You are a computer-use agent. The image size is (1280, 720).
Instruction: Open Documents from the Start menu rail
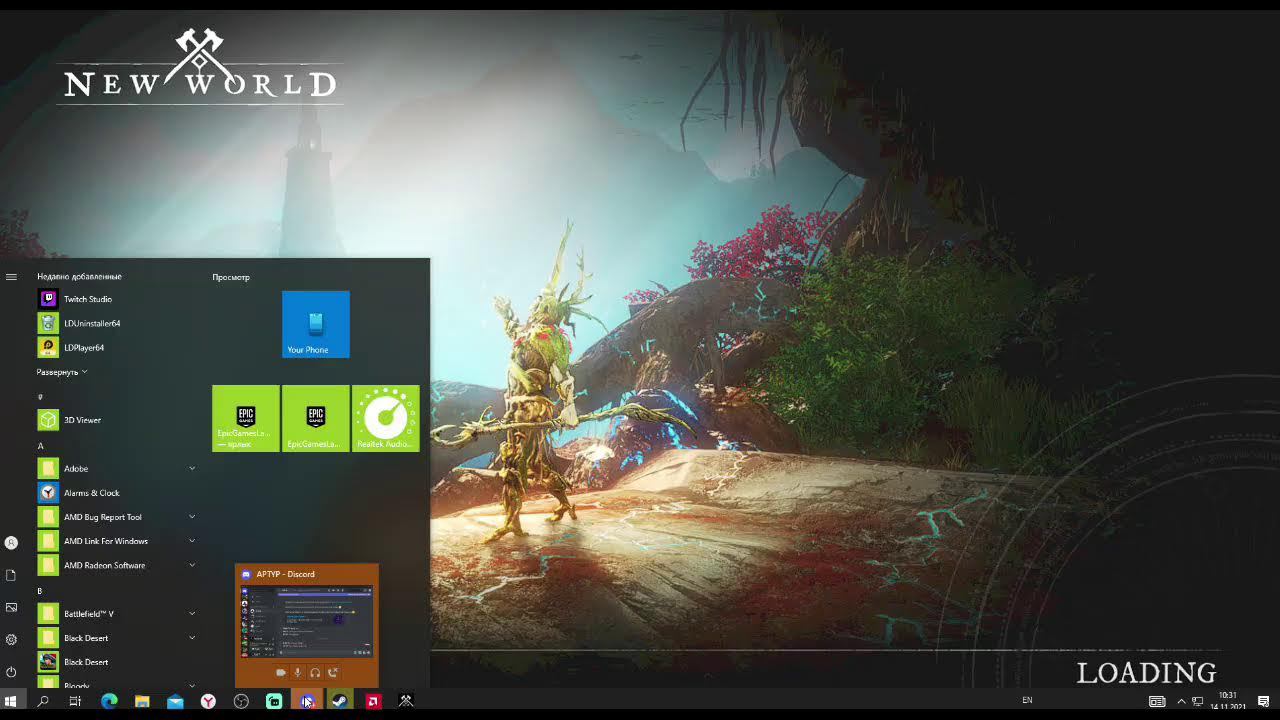pos(11,575)
